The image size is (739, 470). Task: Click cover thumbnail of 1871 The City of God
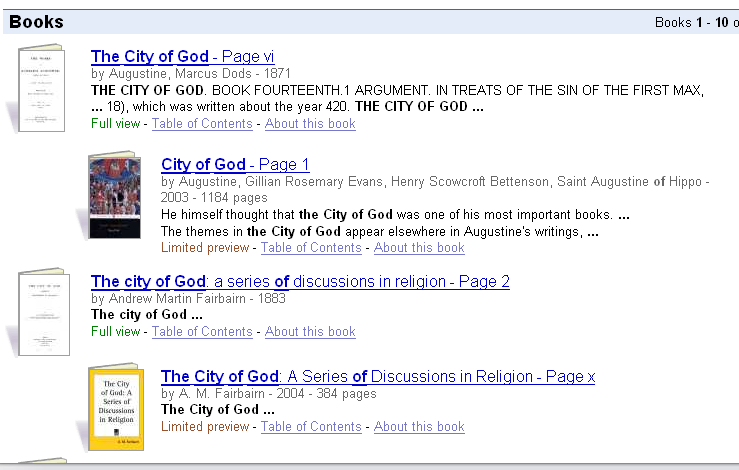(41, 88)
